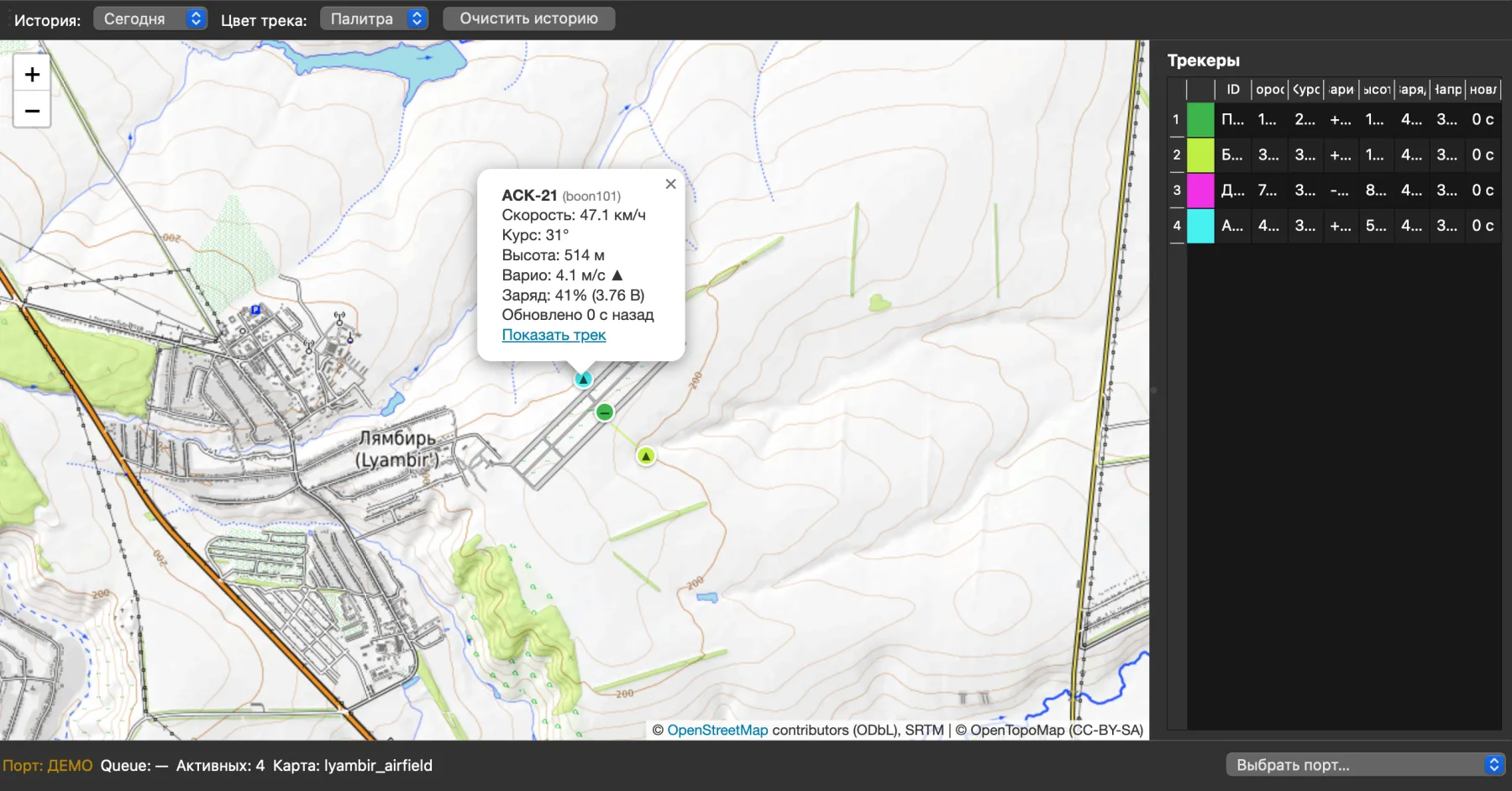Open the Цвет трека palette dropdown
The image size is (1512, 791).
click(x=374, y=18)
